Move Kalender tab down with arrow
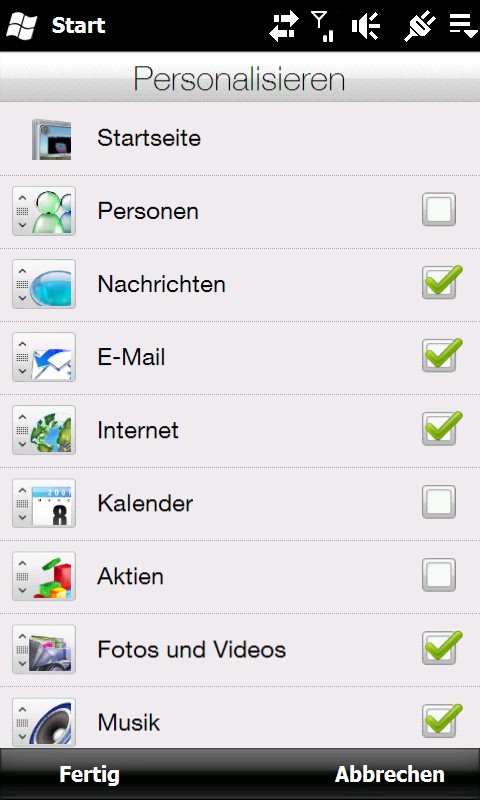 [x=22, y=517]
